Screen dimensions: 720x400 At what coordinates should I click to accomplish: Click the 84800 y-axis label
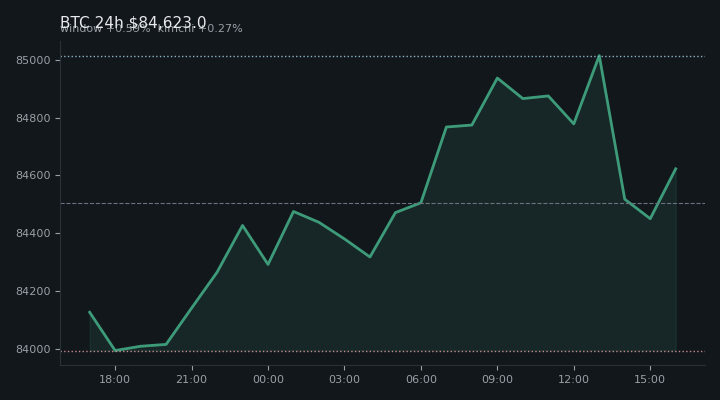pos(33,118)
